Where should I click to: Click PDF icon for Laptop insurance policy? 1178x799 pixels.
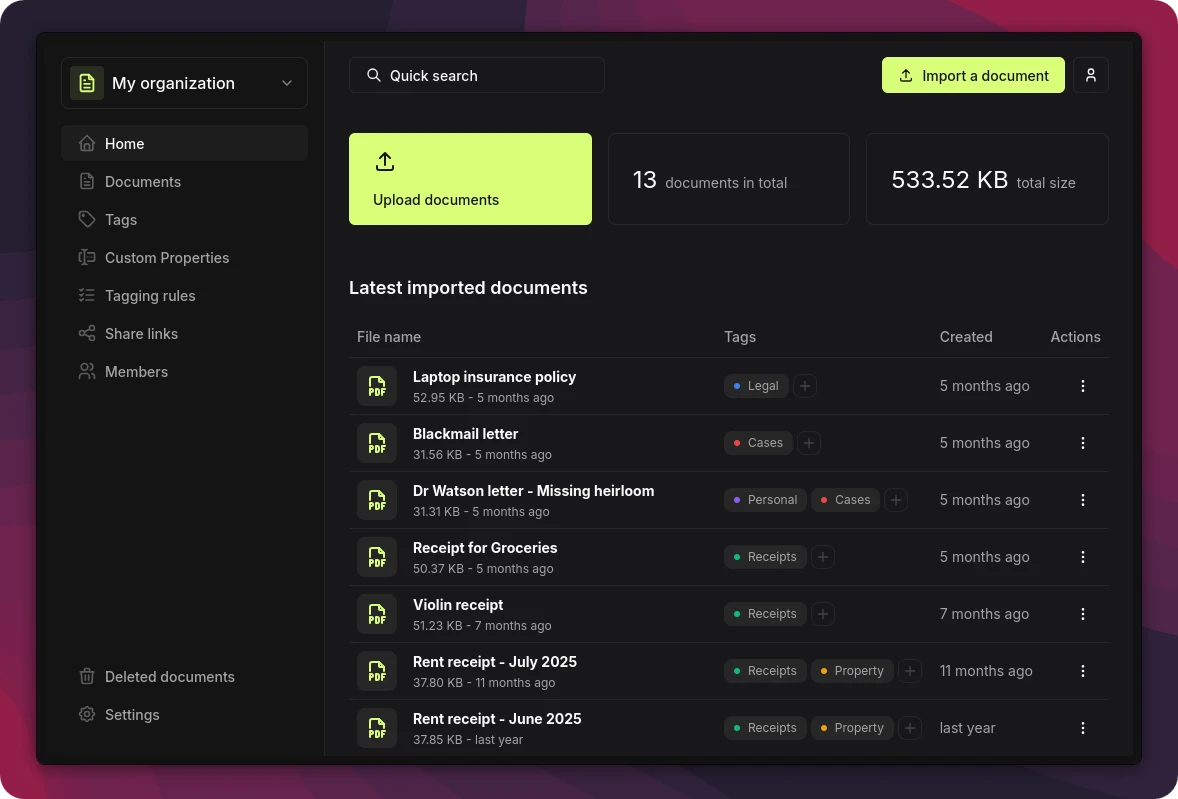[x=376, y=386]
